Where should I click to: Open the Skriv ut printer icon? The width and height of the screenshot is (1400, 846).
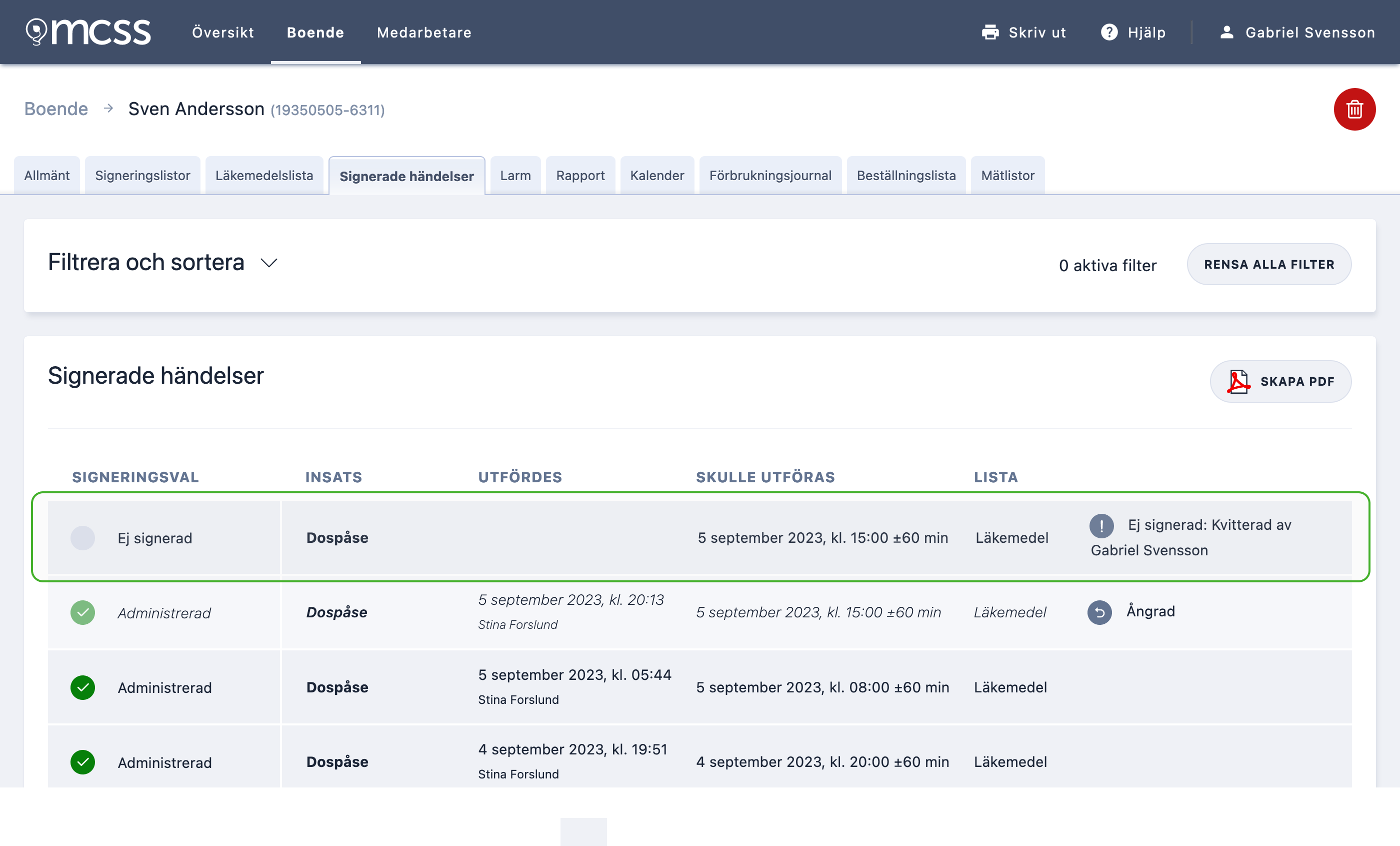(x=991, y=32)
